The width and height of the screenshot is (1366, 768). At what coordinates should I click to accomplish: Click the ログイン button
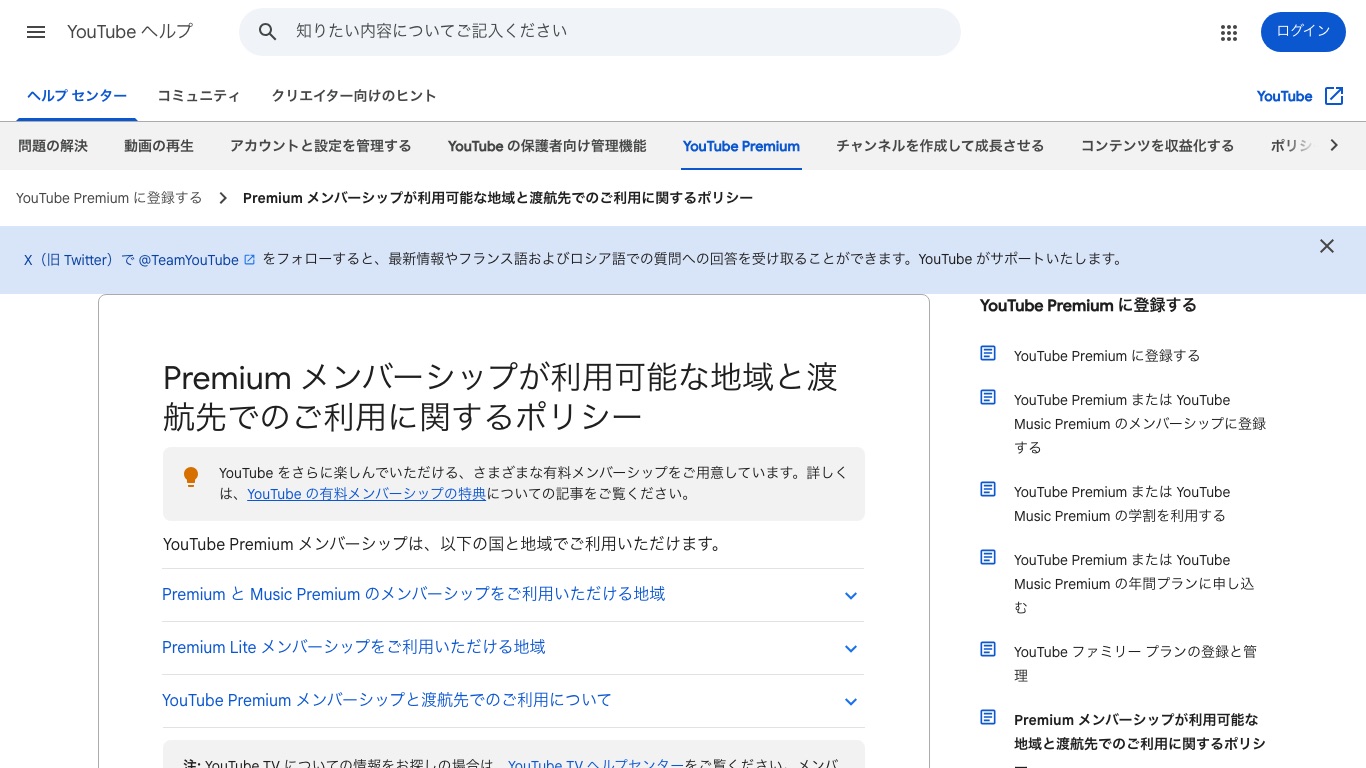(x=1303, y=32)
